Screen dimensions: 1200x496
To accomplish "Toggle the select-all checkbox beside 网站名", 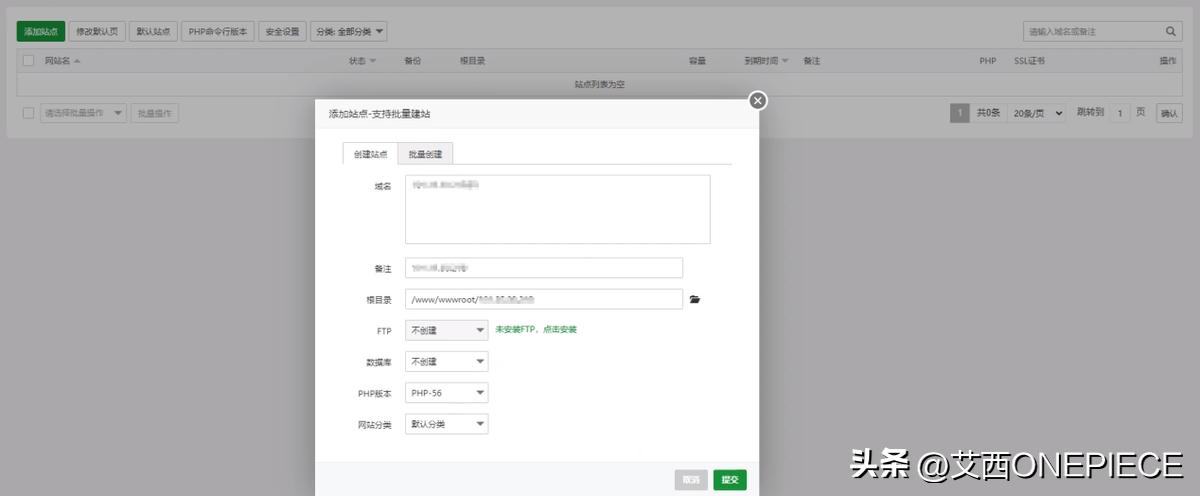I will [x=29, y=61].
